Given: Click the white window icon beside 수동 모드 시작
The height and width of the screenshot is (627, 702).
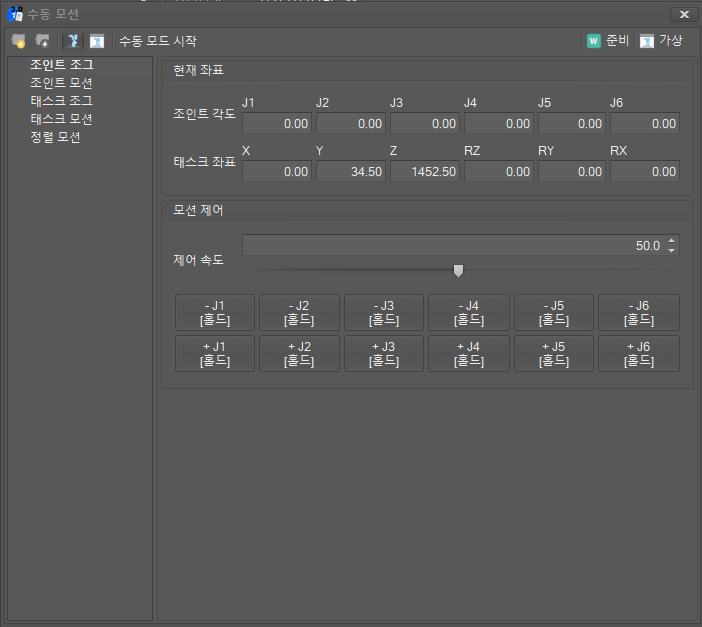Looking at the screenshot, I should click(97, 41).
